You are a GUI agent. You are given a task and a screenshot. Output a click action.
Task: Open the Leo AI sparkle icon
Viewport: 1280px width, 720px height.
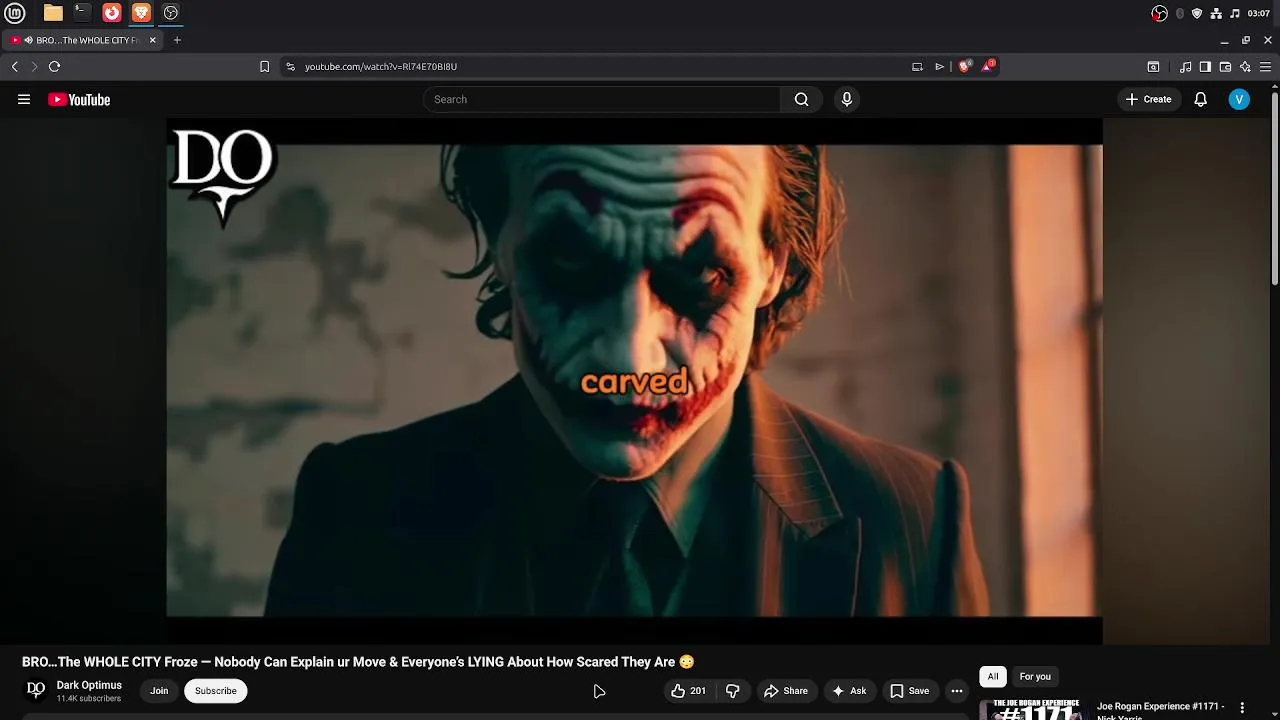(x=1245, y=66)
